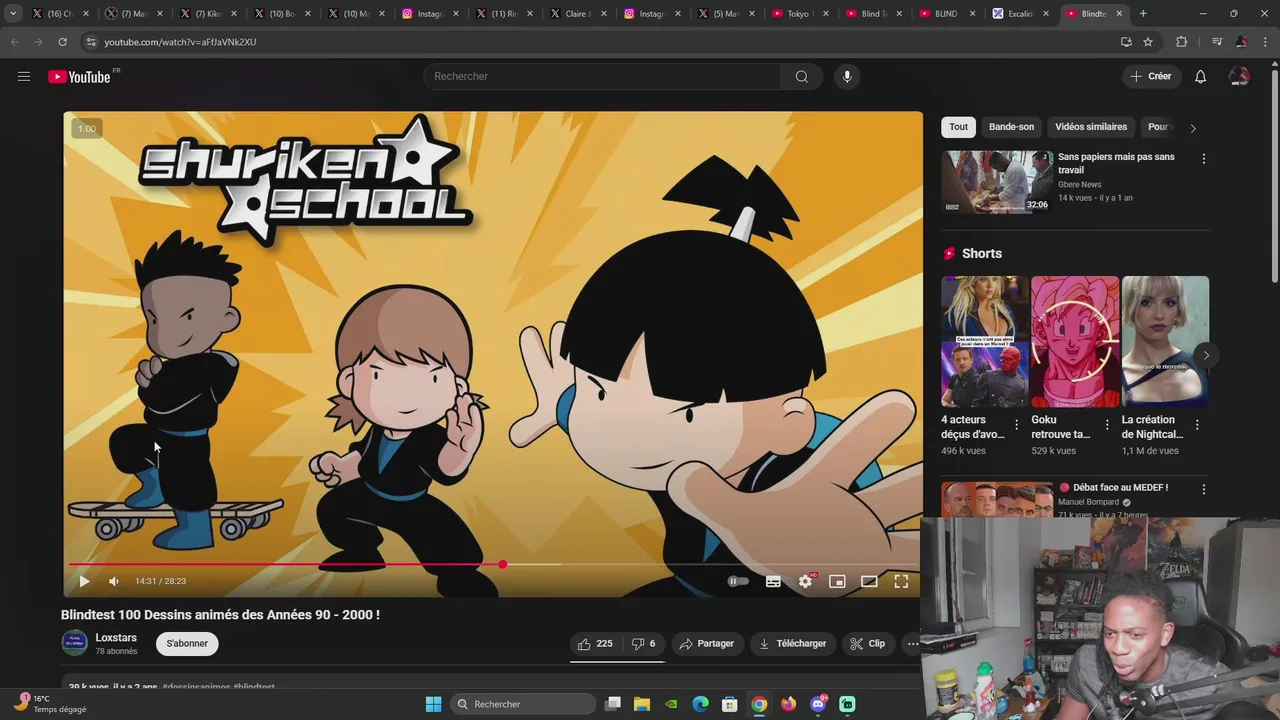Subscribe with the S'abonner button

click(187, 643)
